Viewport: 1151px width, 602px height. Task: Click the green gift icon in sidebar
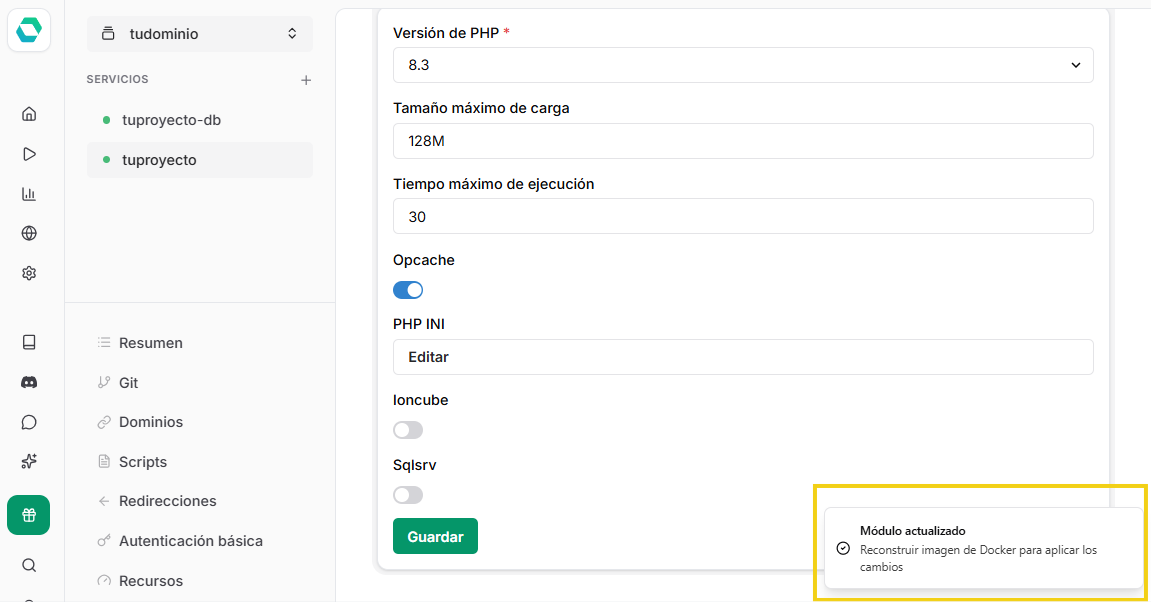[x=28, y=515]
